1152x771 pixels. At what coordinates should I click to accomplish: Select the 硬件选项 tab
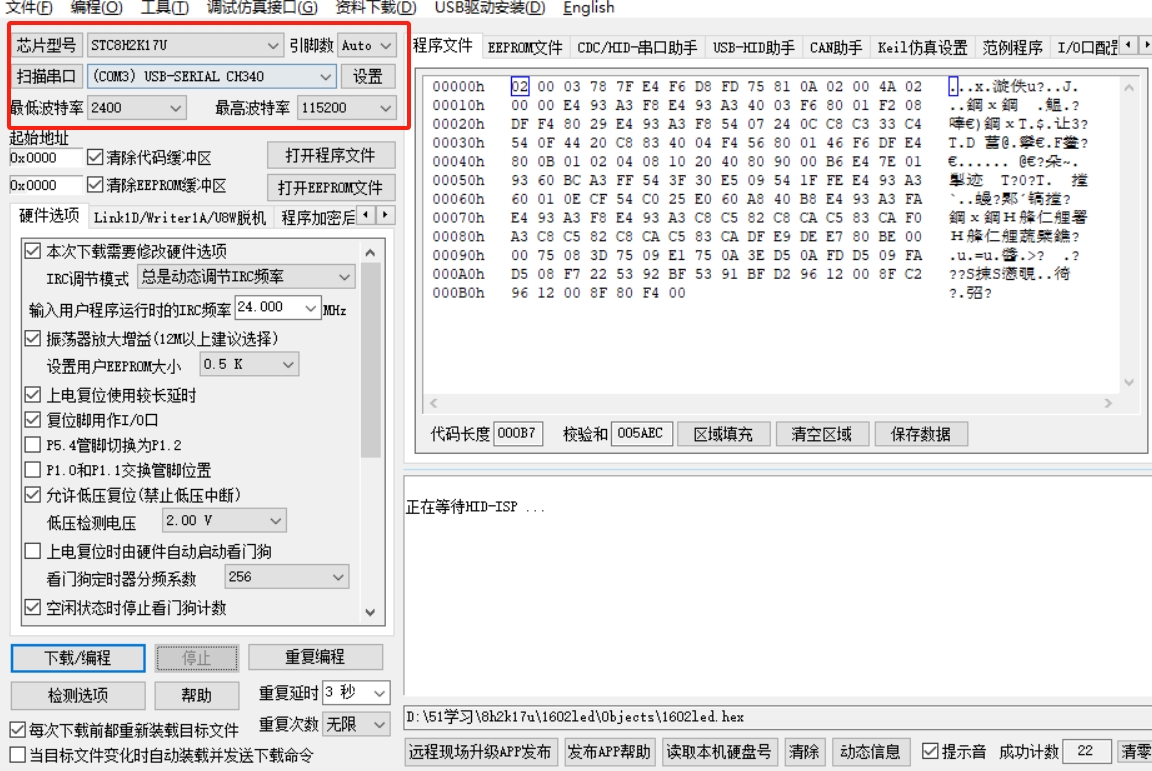click(x=48, y=215)
